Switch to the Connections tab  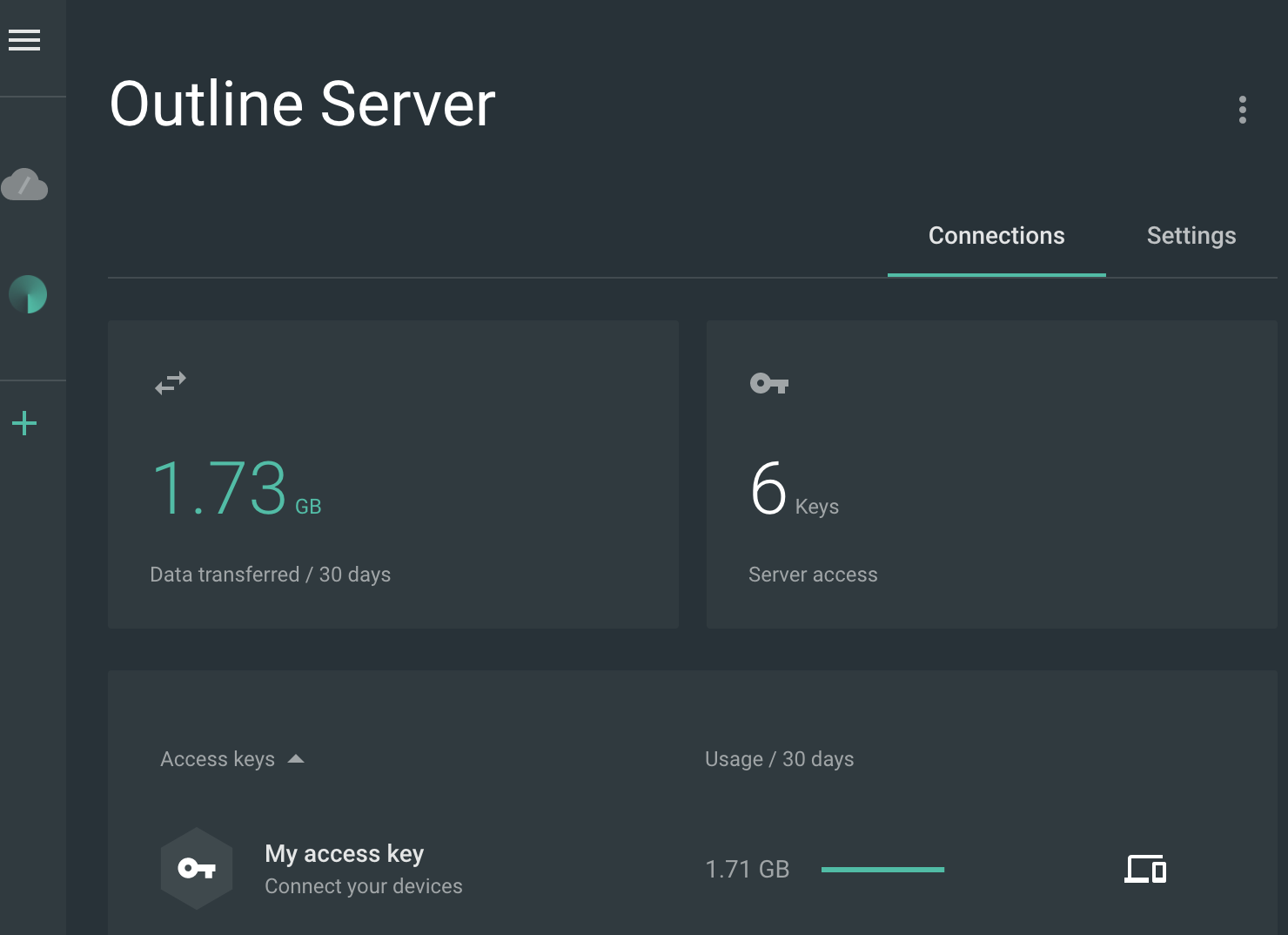(x=996, y=236)
